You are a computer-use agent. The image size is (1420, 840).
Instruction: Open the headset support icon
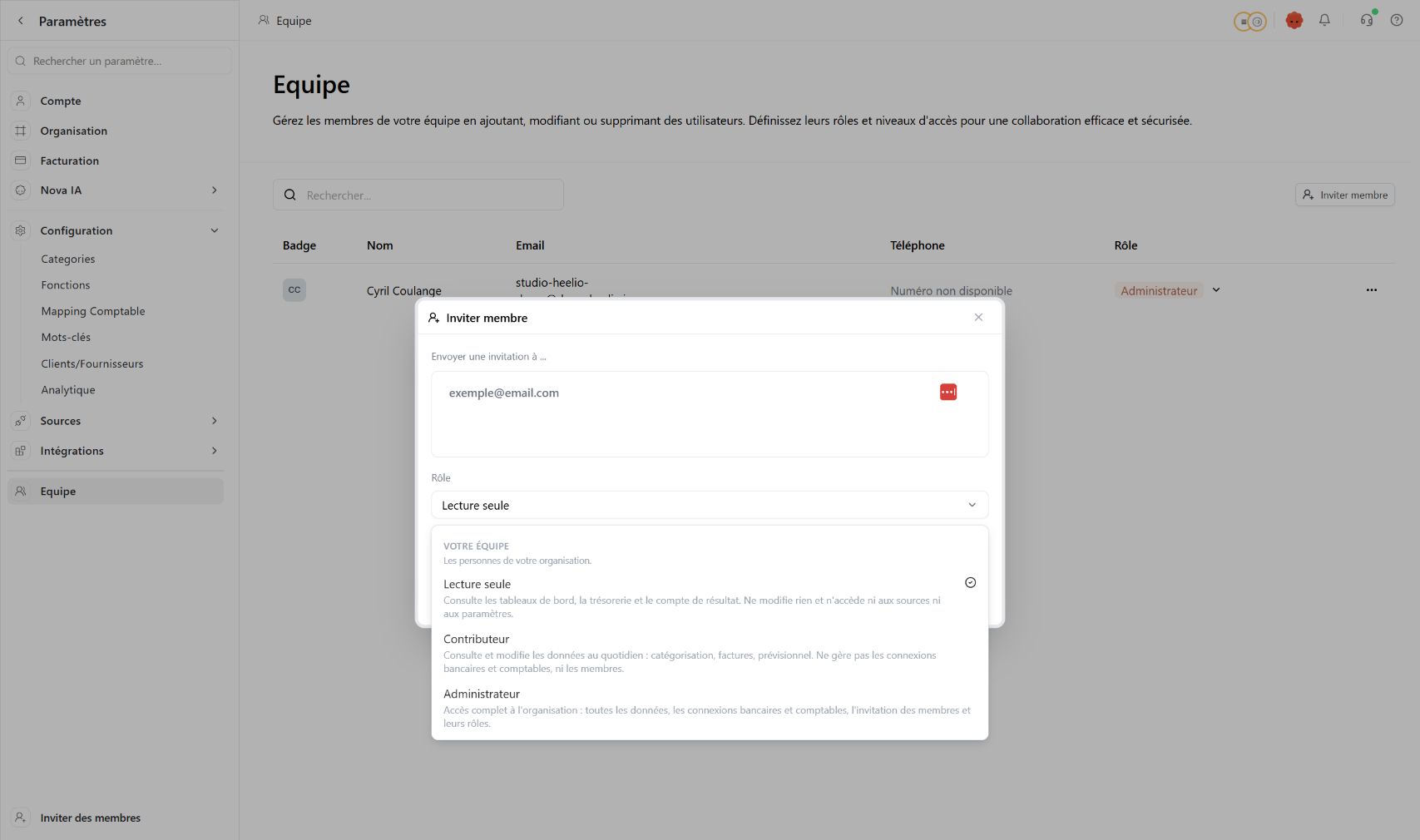coord(1367,20)
